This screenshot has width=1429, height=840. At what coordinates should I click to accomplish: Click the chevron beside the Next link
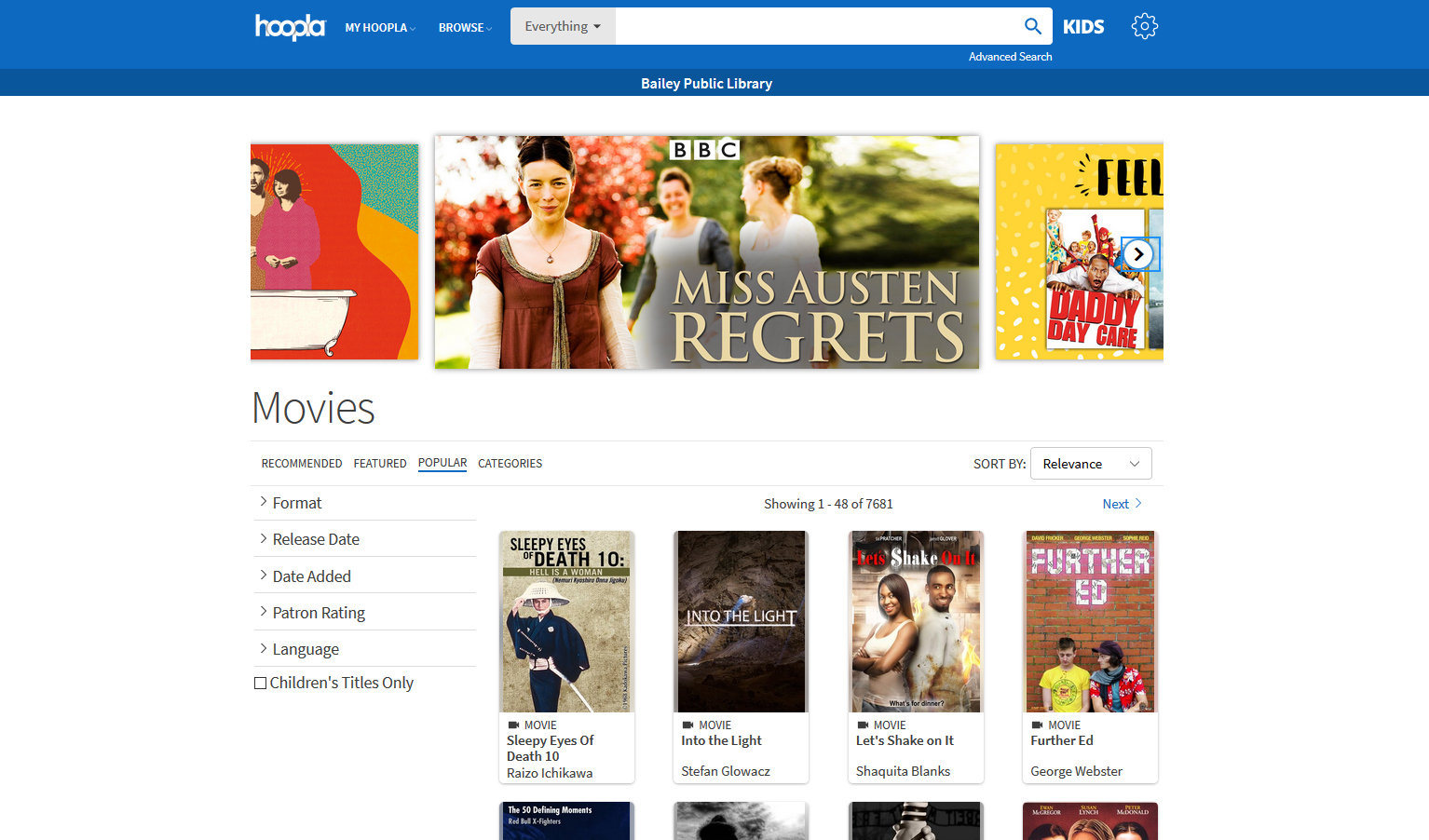(1138, 503)
